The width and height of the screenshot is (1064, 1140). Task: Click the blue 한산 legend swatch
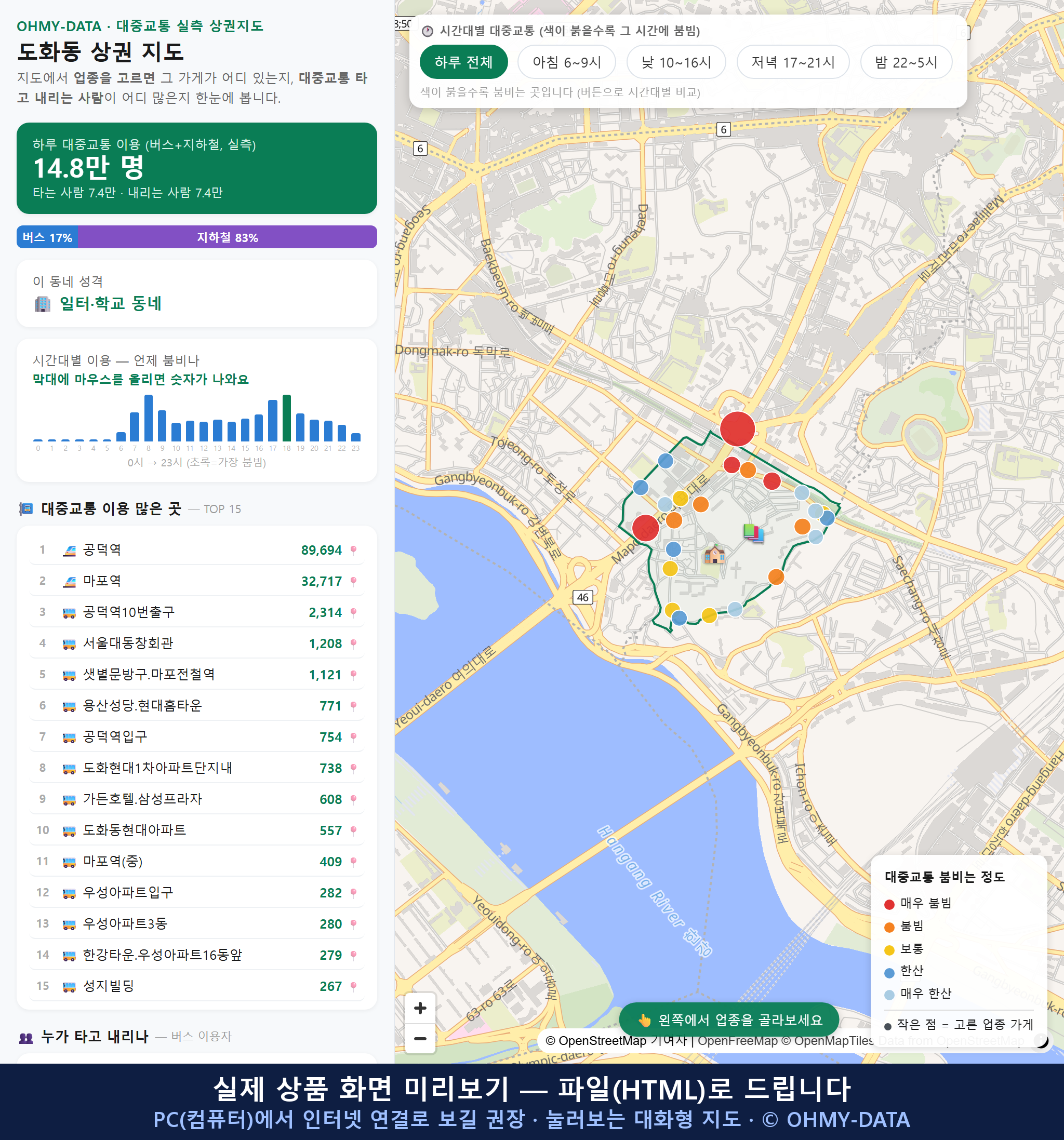889,973
